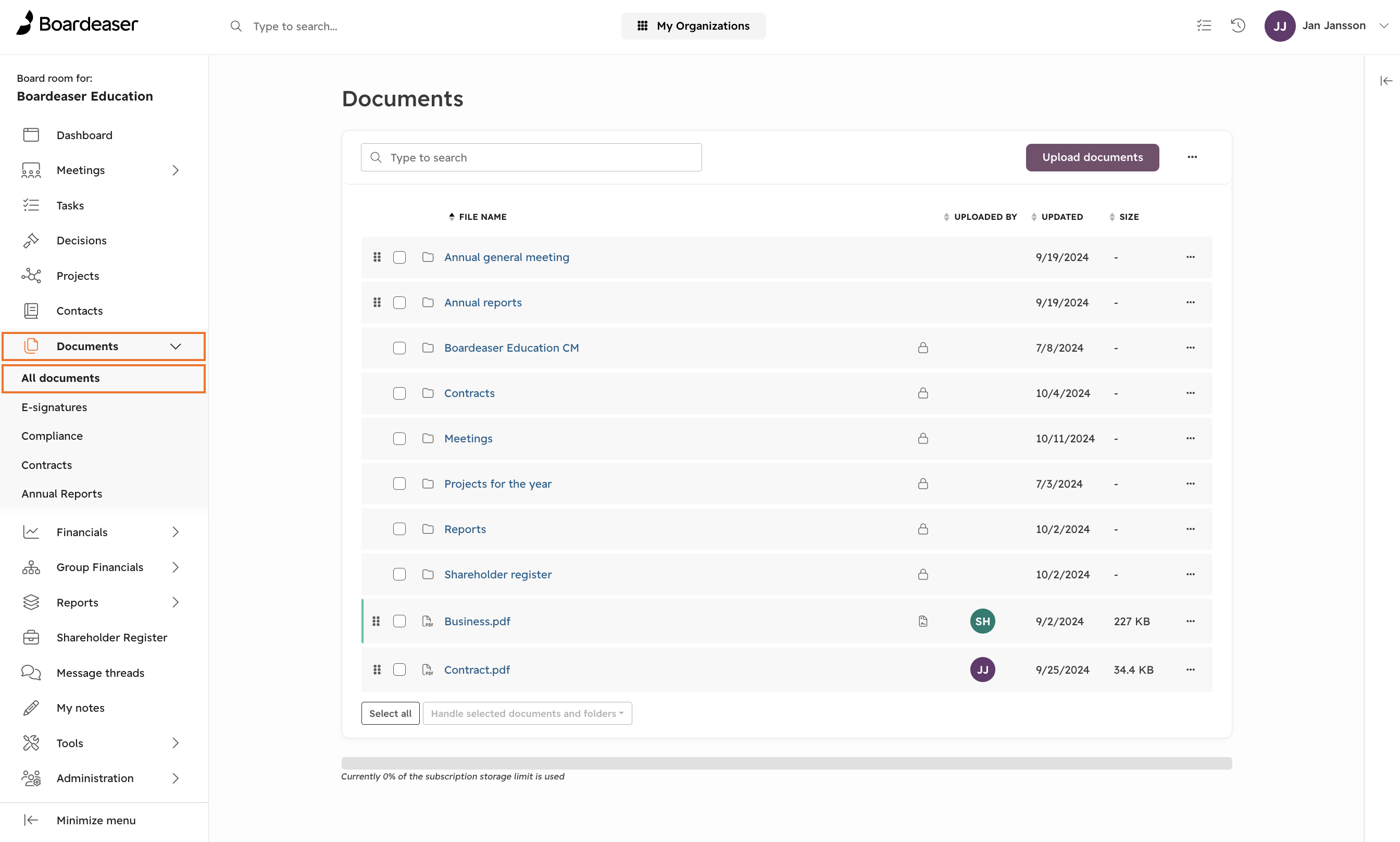Screen dimensions: 1400x842
Task: Open Compliance in sidebar
Action: (52, 436)
